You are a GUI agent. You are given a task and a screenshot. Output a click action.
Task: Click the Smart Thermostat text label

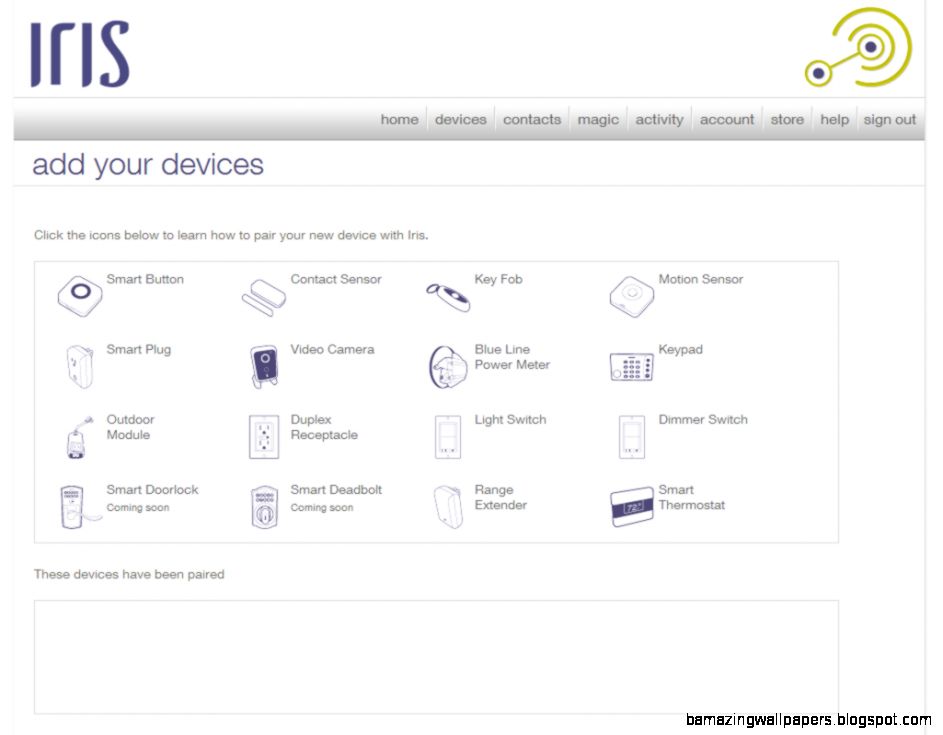[x=692, y=497]
